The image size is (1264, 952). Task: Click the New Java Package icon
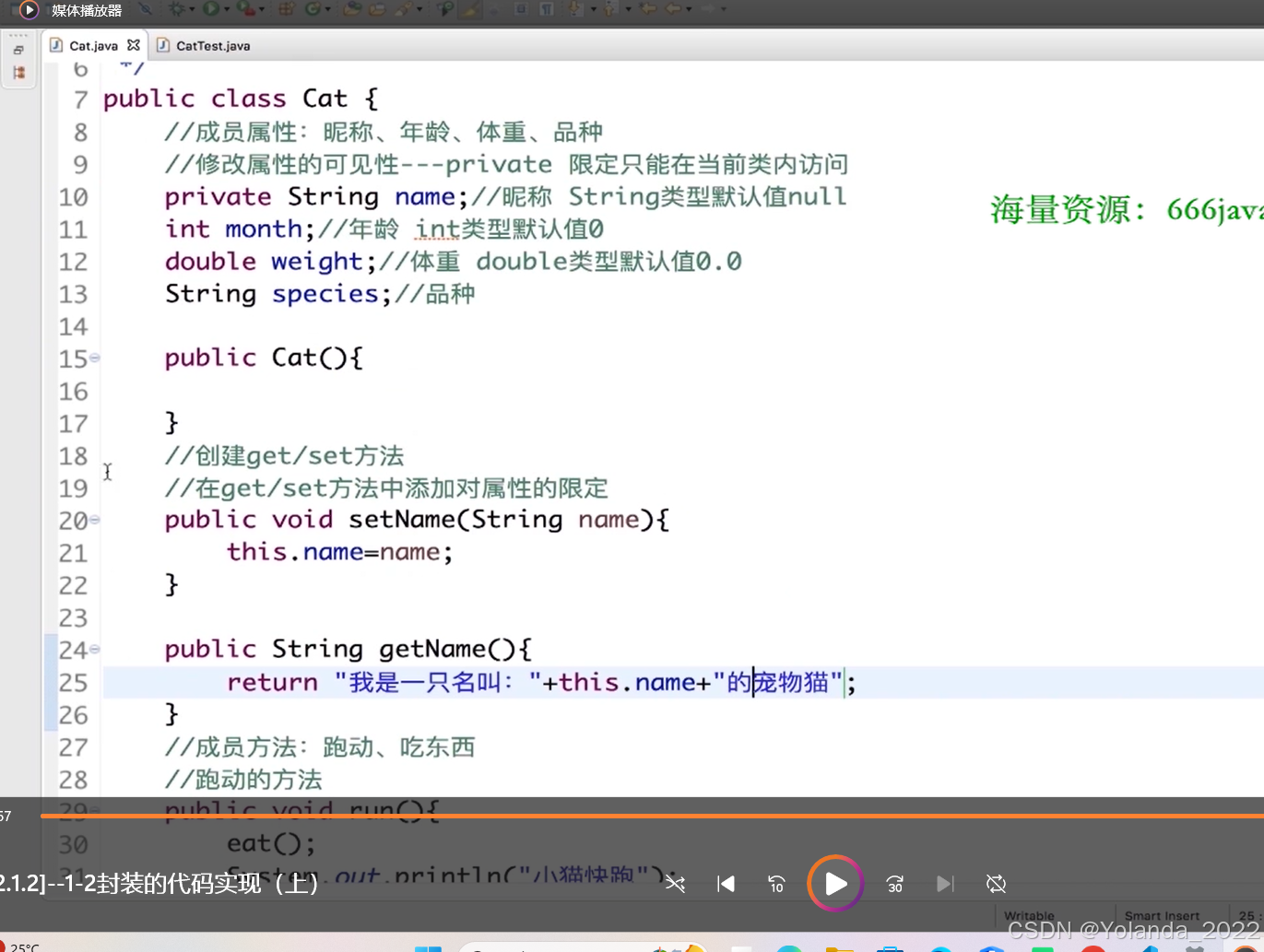tap(288, 9)
